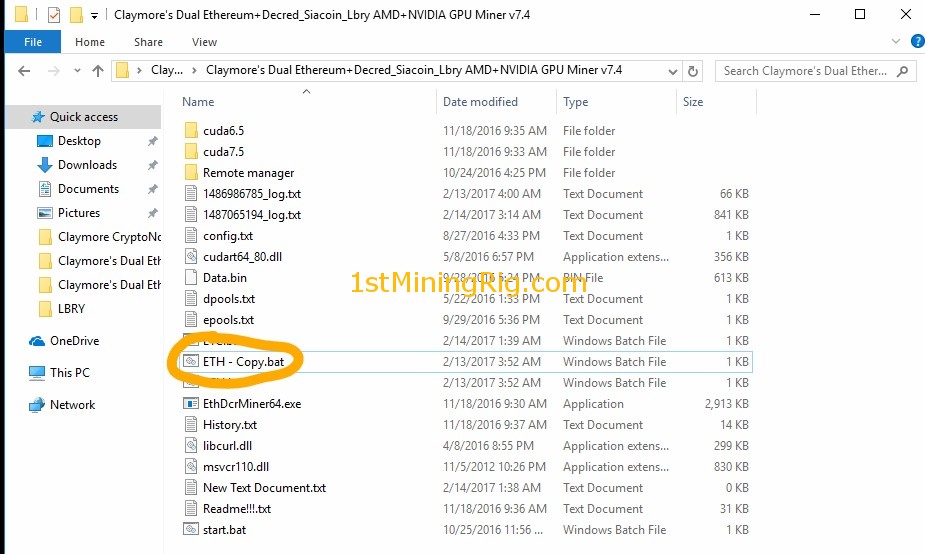Image resolution: width=925 pixels, height=554 pixels.
Task: Sort by the Name column header
Action: tap(198, 101)
